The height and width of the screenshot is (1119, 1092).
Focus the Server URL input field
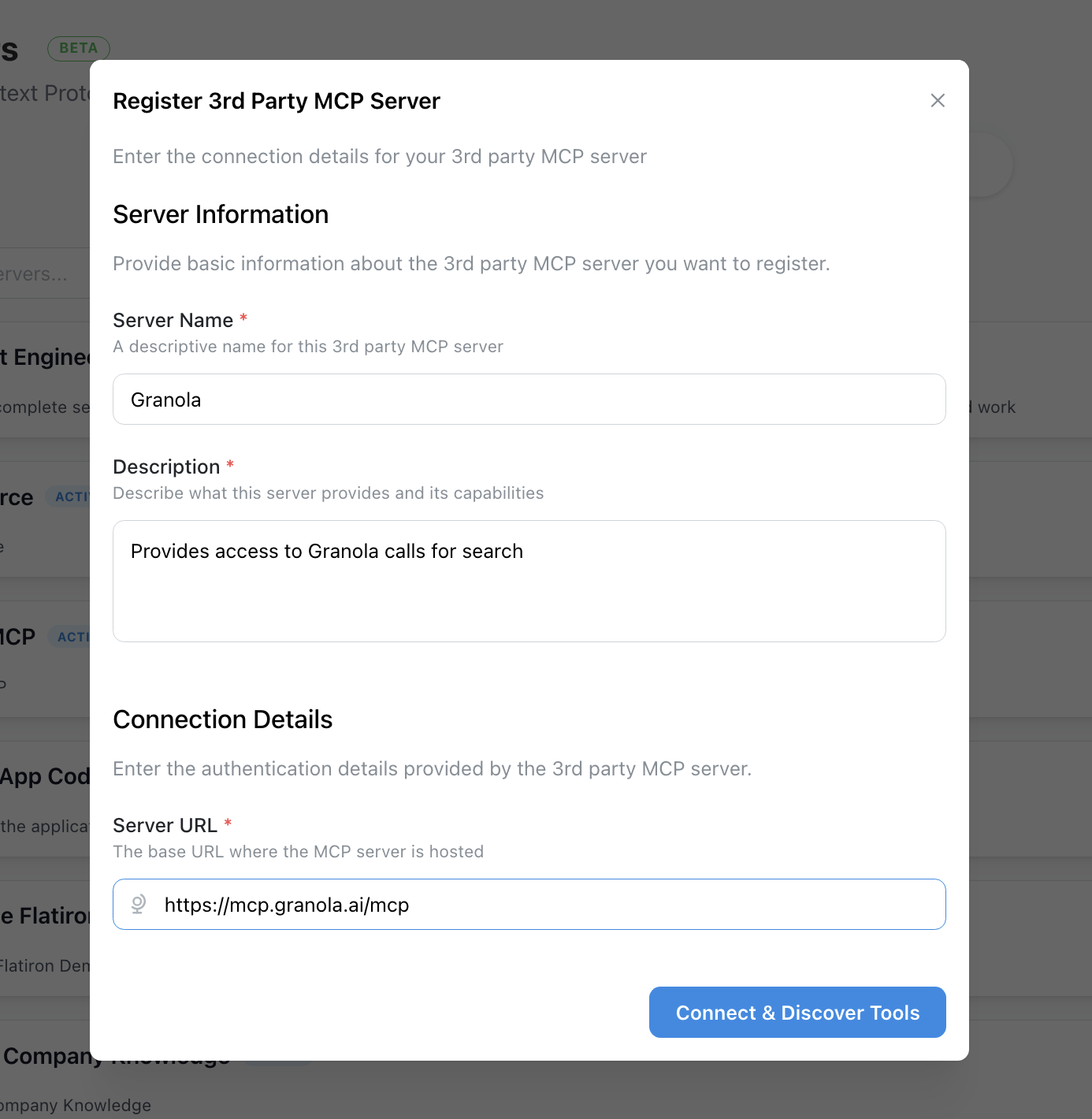(x=552, y=905)
